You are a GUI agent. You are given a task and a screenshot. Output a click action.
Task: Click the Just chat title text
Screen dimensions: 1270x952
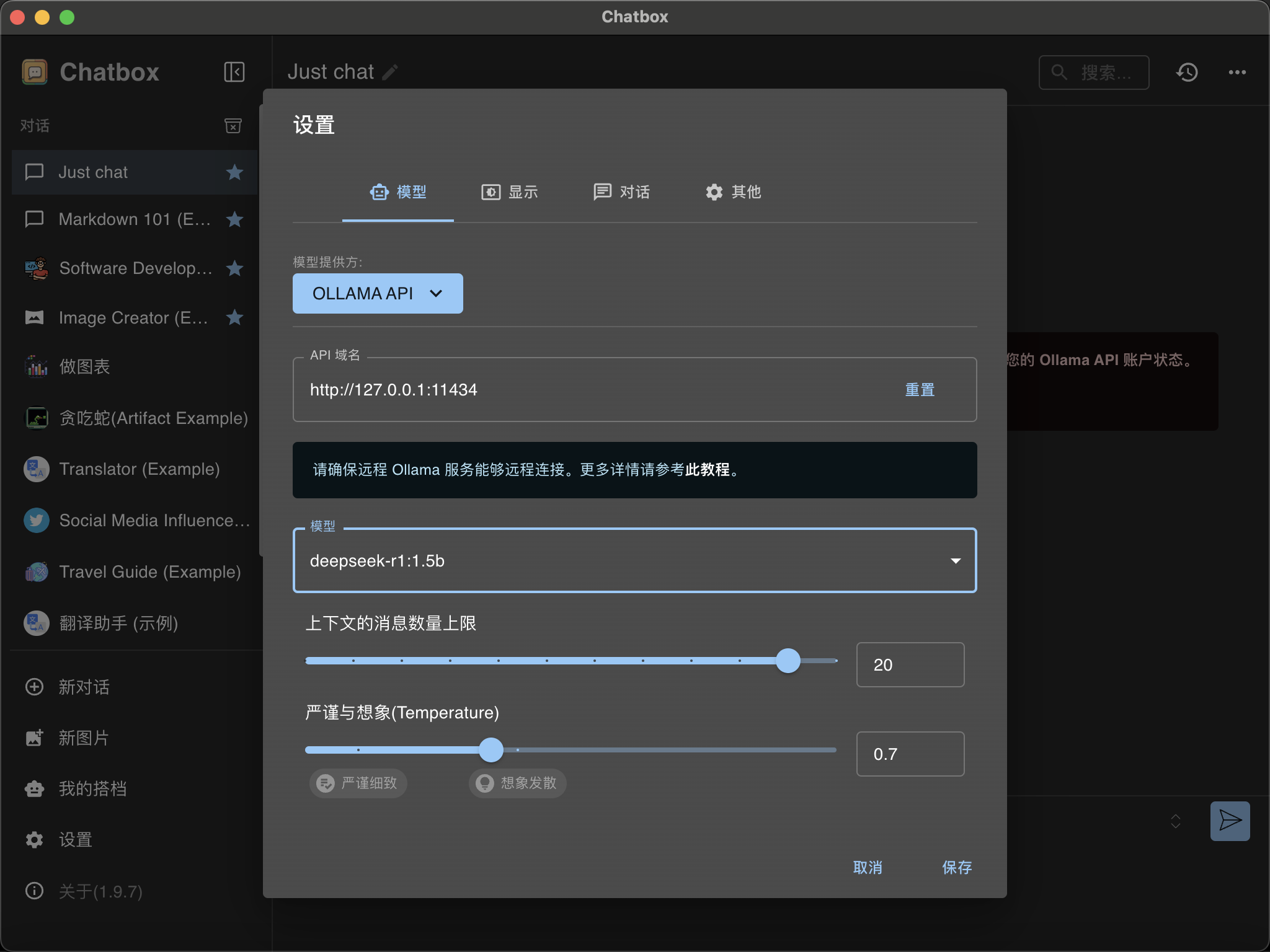click(x=331, y=72)
